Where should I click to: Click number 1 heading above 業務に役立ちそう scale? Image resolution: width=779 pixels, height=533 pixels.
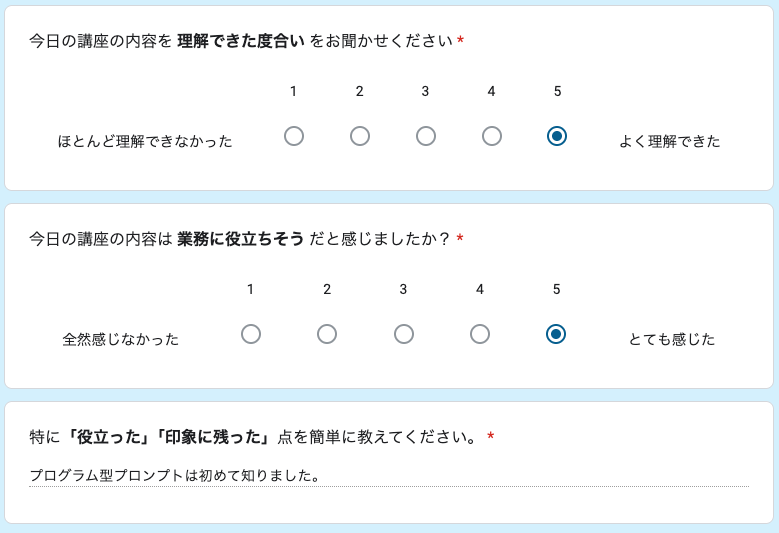click(x=251, y=290)
